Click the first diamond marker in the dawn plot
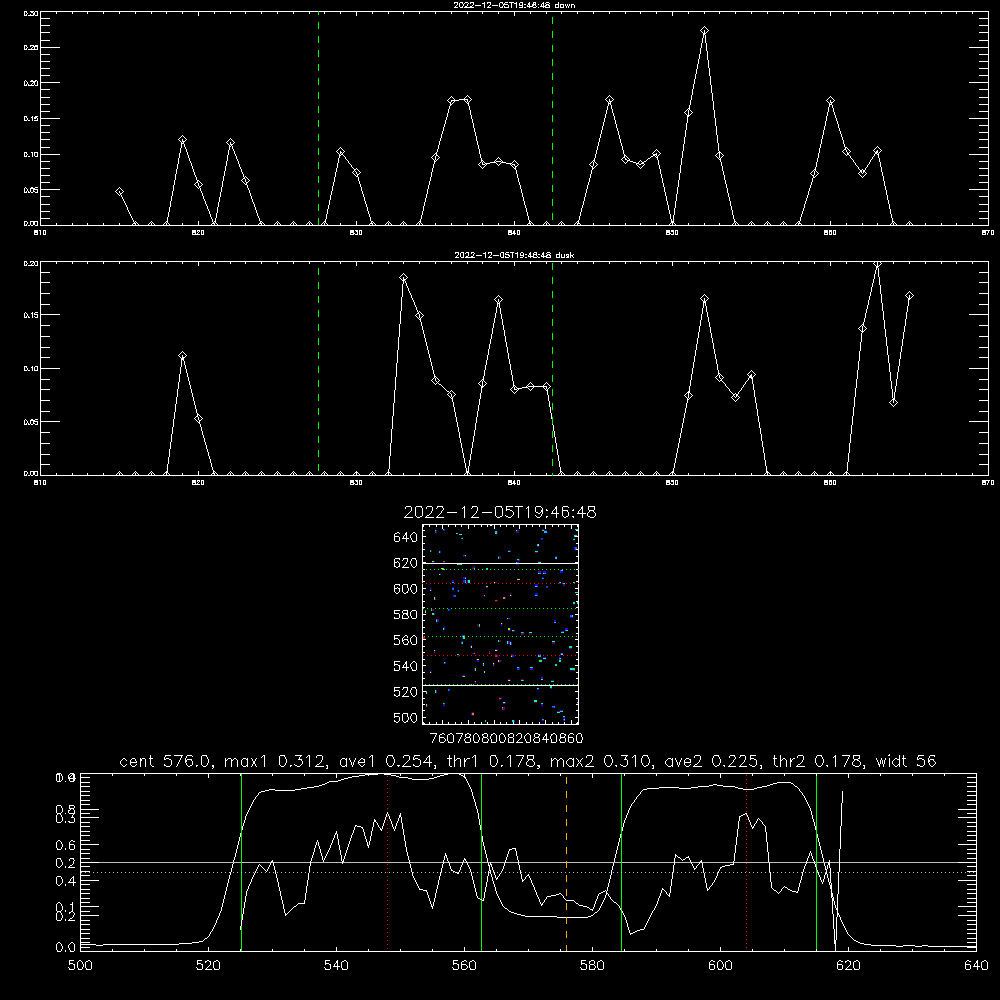Screen dimensions: 1000x1000 (x=119, y=192)
